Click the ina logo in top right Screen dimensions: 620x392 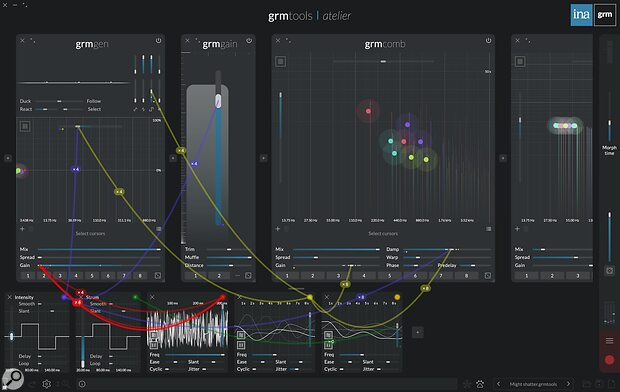pyautogui.click(x=581, y=15)
